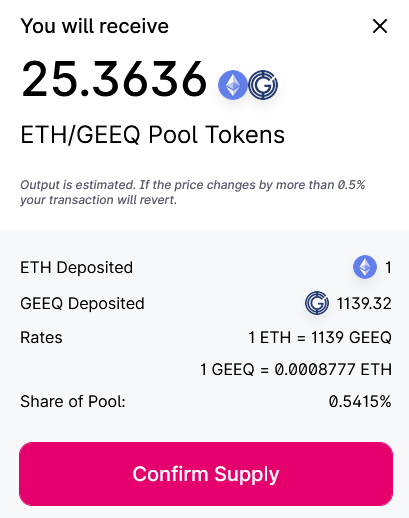Screen dimensions: 409x518
Task: Click the Rates label
Action: pos(41,337)
